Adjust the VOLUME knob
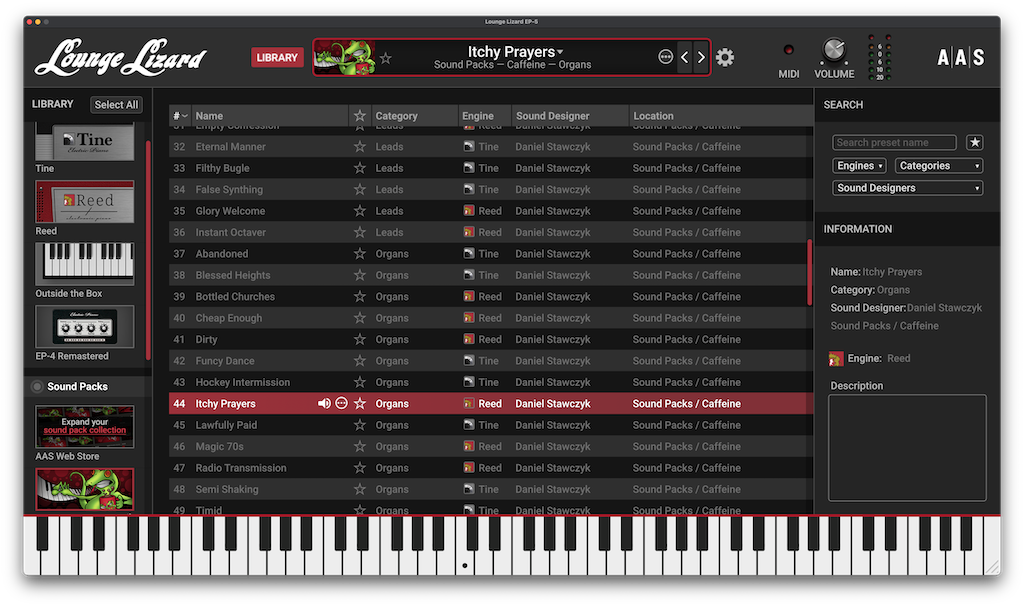Screen dimensions: 1024x606 (834, 51)
